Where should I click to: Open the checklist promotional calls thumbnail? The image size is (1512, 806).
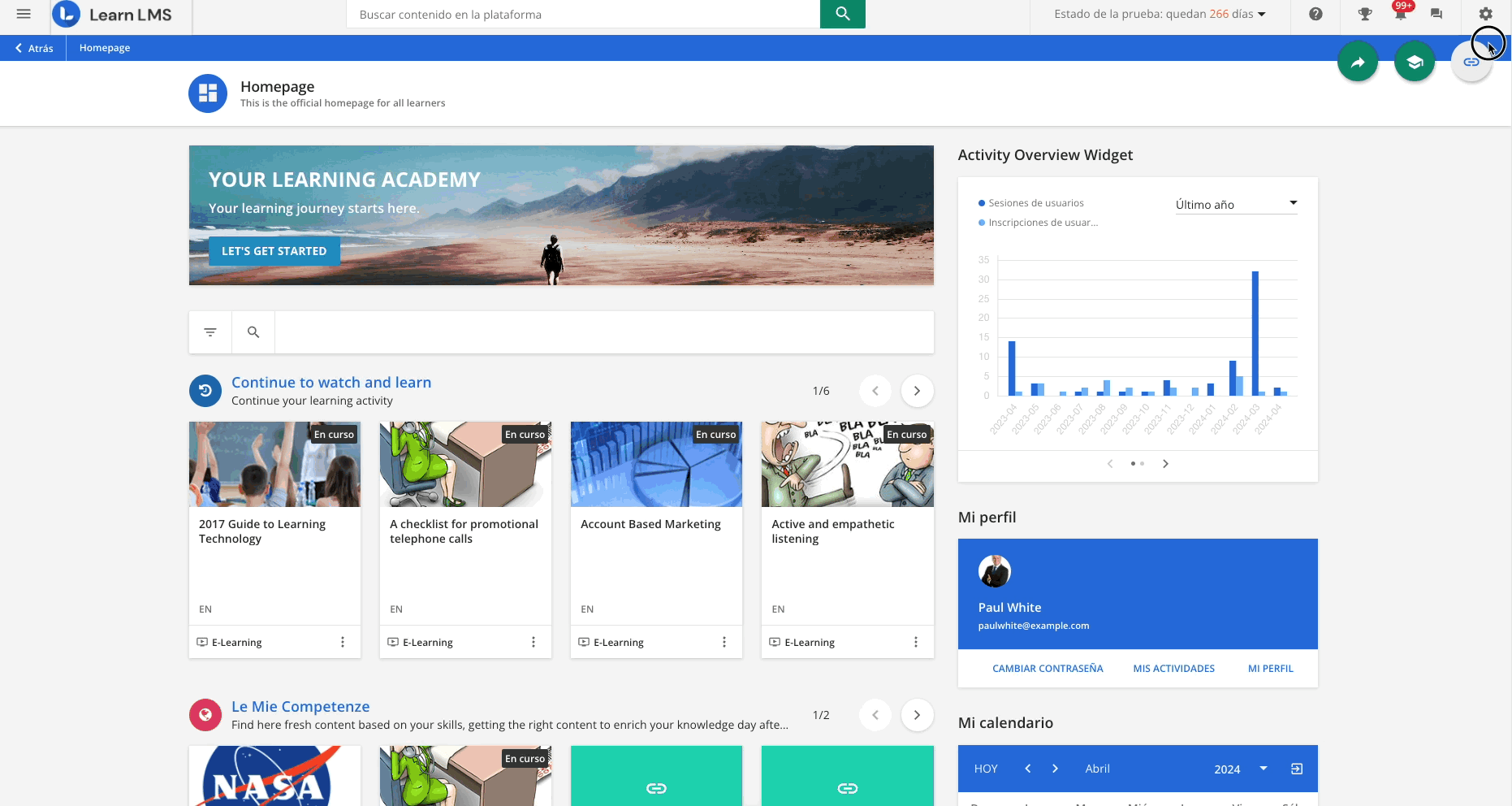click(465, 464)
